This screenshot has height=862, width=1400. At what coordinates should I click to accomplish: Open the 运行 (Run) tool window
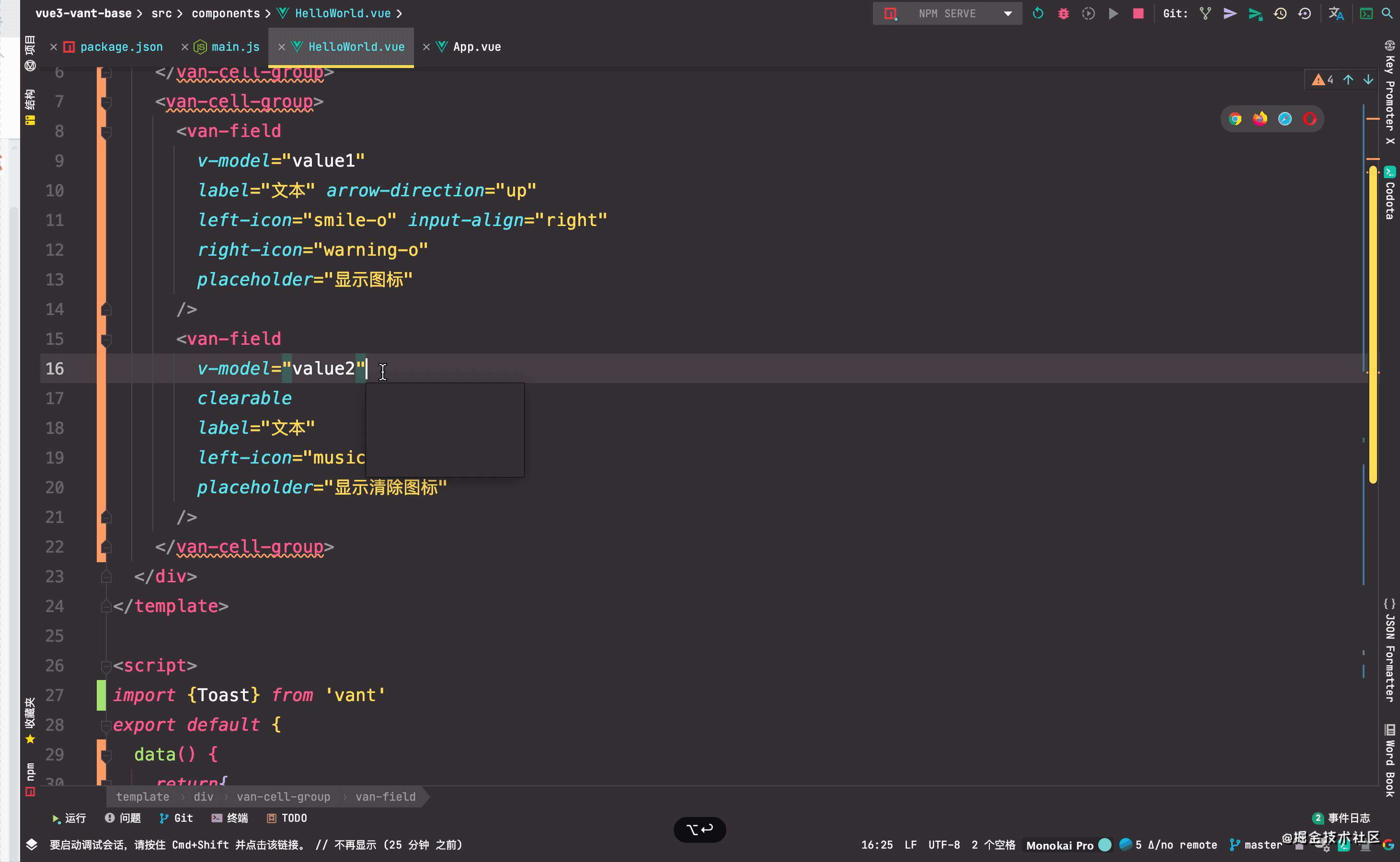[x=69, y=818]
